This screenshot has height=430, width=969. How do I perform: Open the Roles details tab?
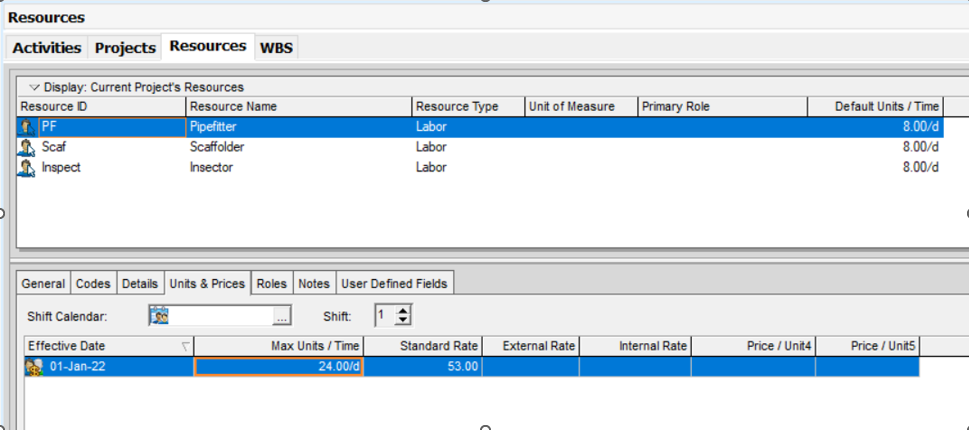[271, 284]
